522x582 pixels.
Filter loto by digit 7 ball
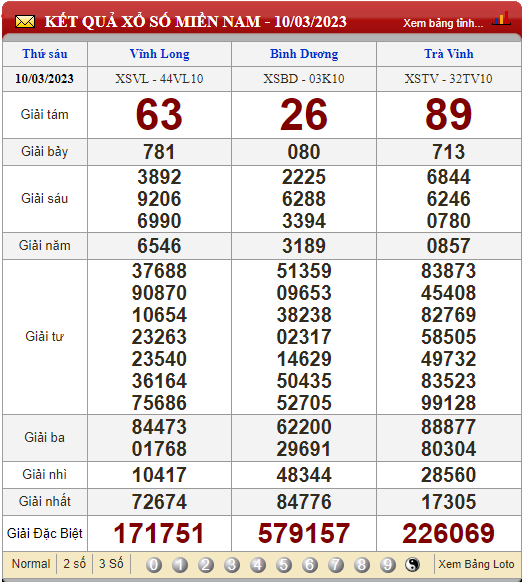(336, 565)
